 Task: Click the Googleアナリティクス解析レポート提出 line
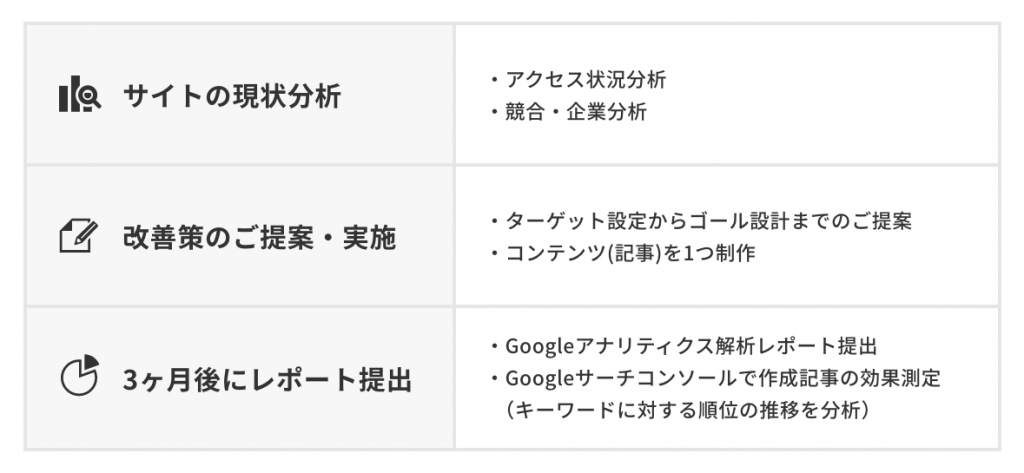tap(691, 347)
